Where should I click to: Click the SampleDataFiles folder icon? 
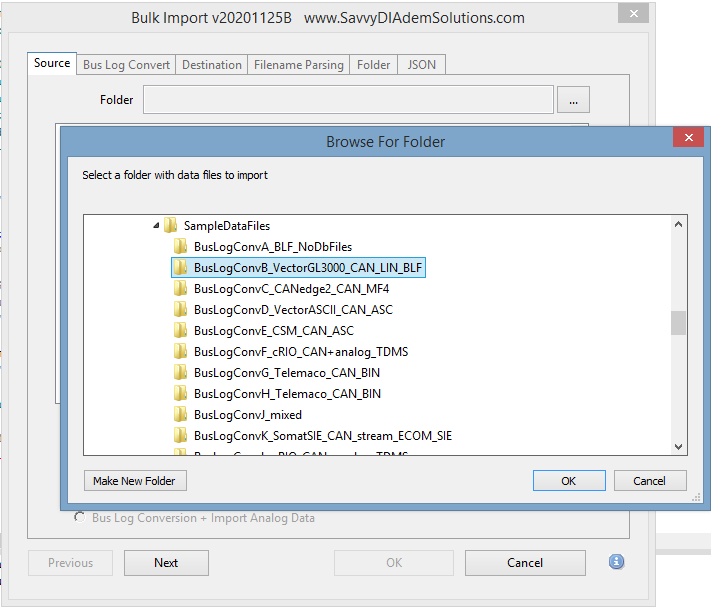pos(170,225)
